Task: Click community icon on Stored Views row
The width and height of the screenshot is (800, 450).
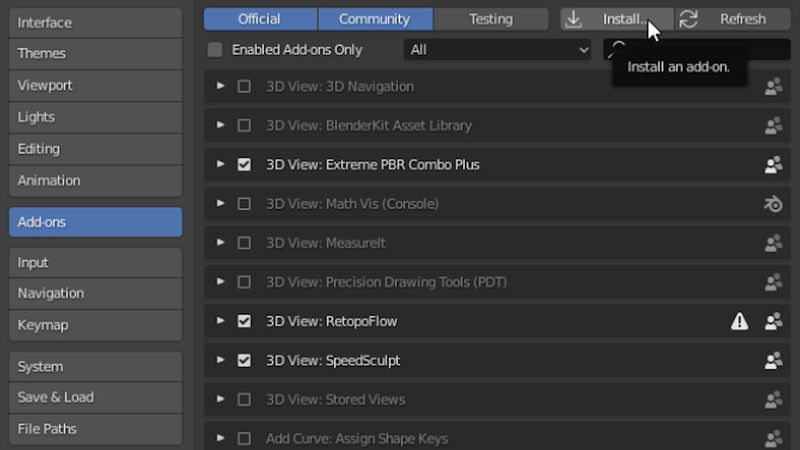Action: [x=773, y=399]
